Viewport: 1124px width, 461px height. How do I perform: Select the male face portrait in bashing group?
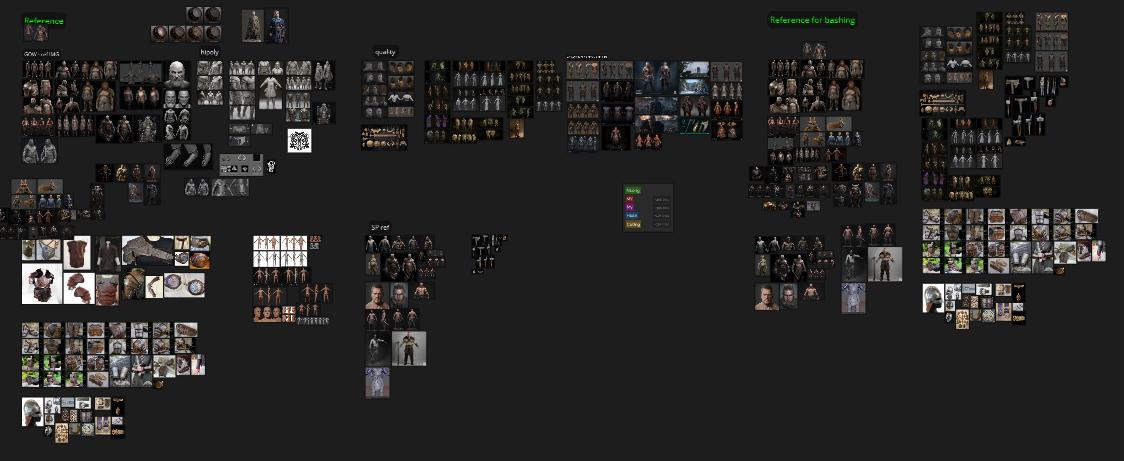coord(766,296)
